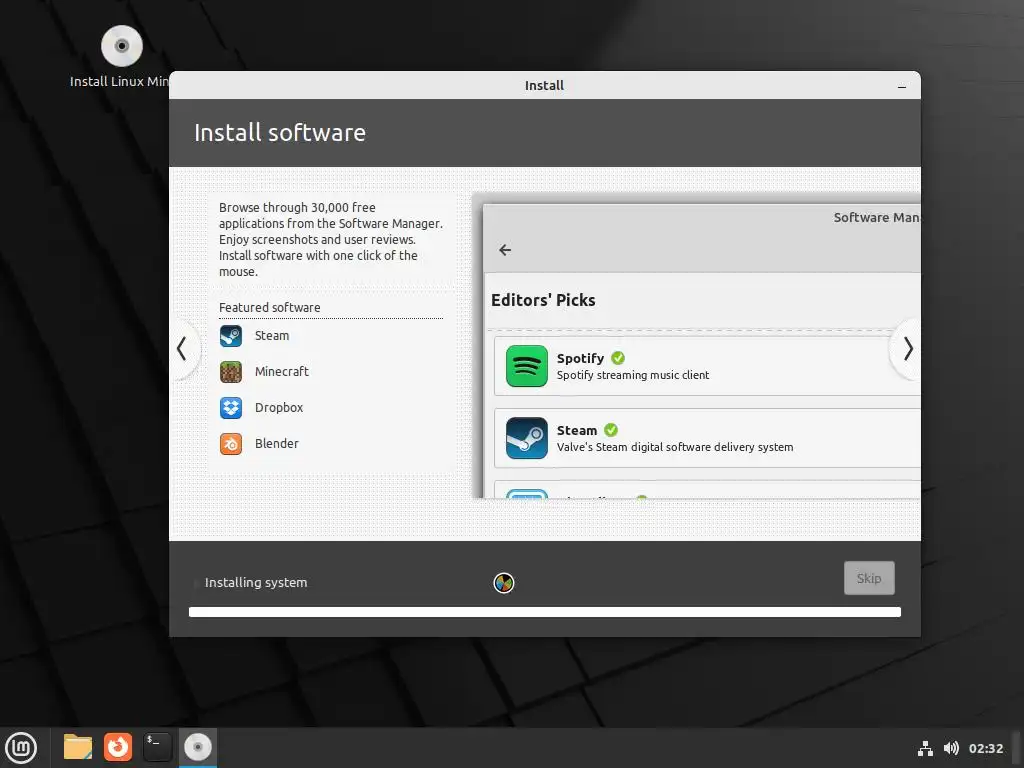
Task: Click the 'Dropbox' label
Action: tap(279, 408)
